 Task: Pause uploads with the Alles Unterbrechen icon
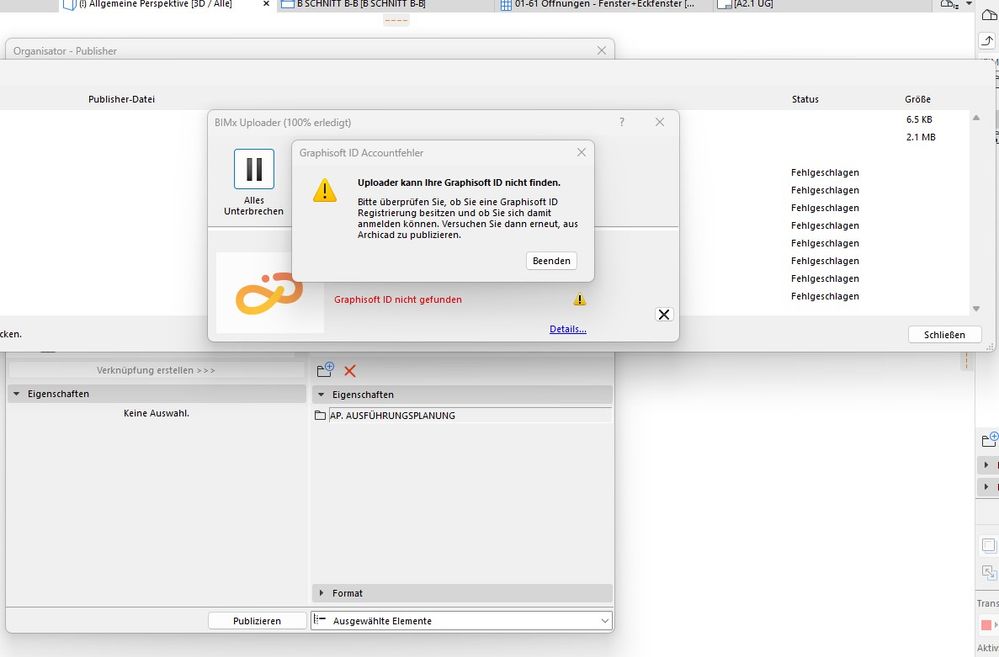point(254,169)
